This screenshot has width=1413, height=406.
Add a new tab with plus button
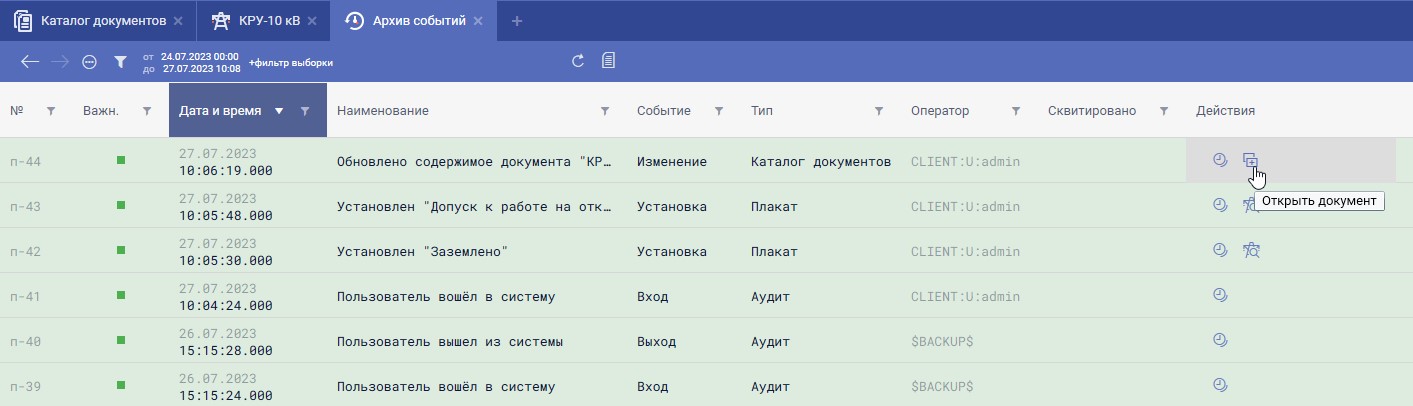click(517, 21)
